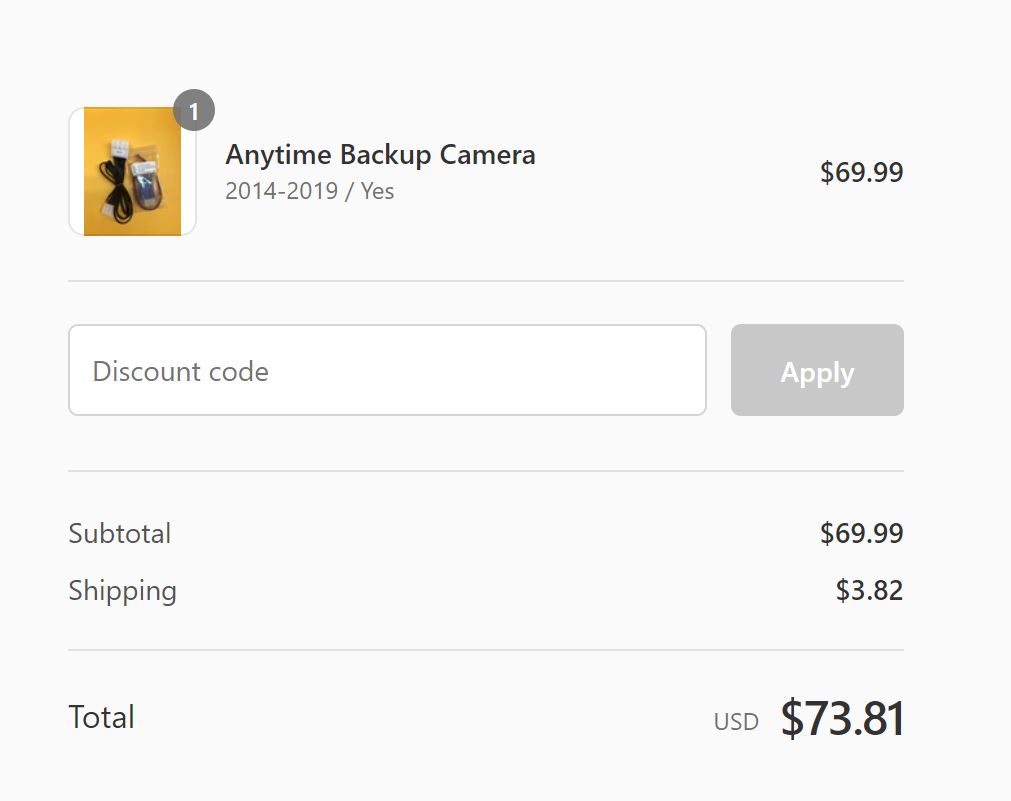
Task: Click the Anytime Backup Camera product thumbnail
Action: pyautogui.click(x=132, y=172)
